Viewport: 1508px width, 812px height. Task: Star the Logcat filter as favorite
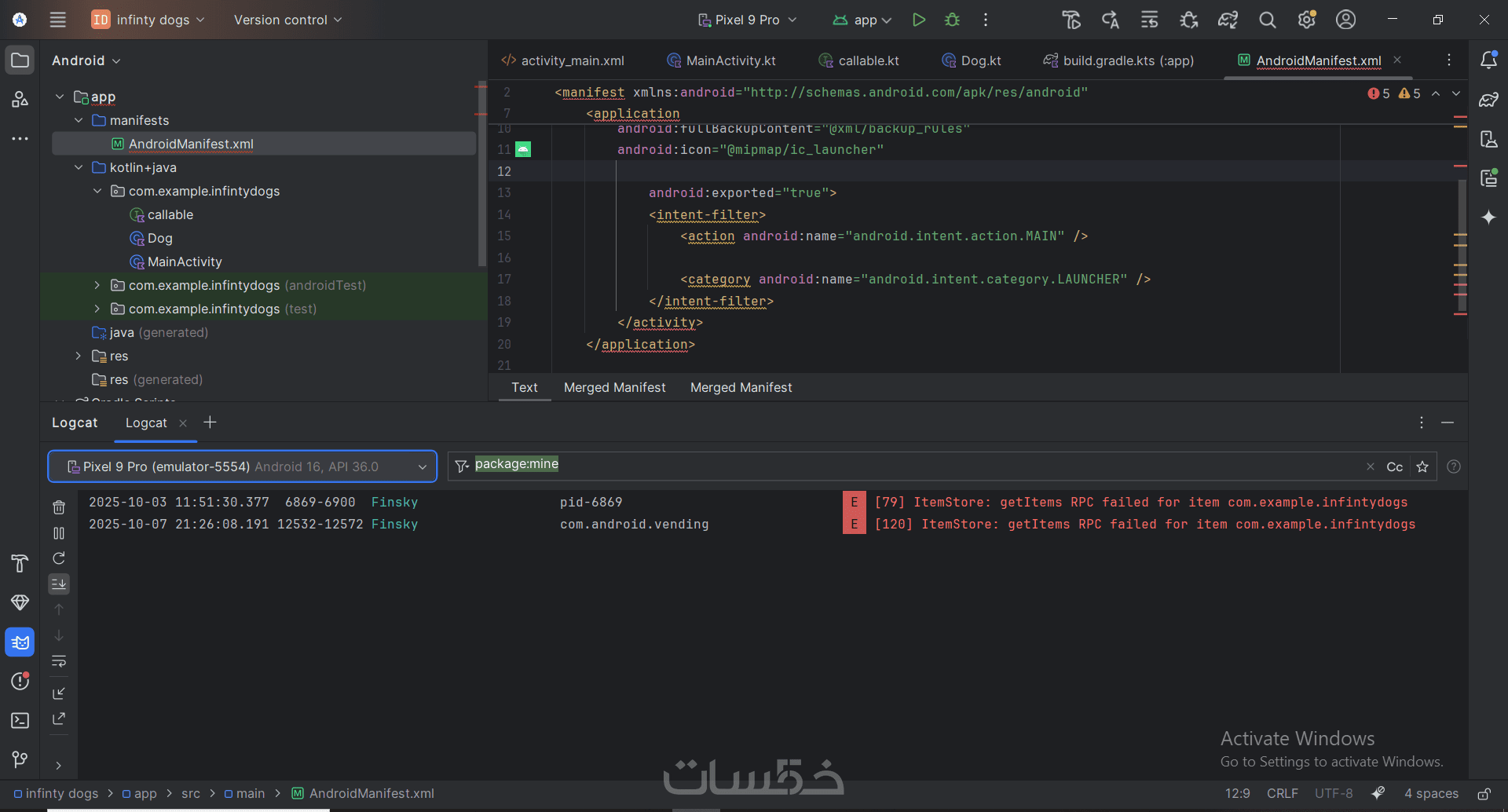(x=1422, y=466)
